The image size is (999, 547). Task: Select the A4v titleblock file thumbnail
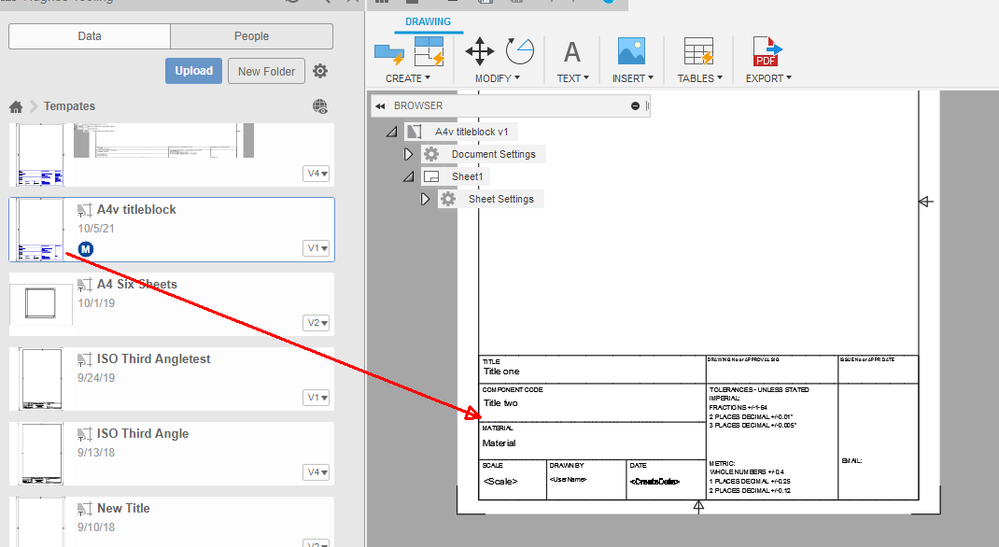click(40, 229)
